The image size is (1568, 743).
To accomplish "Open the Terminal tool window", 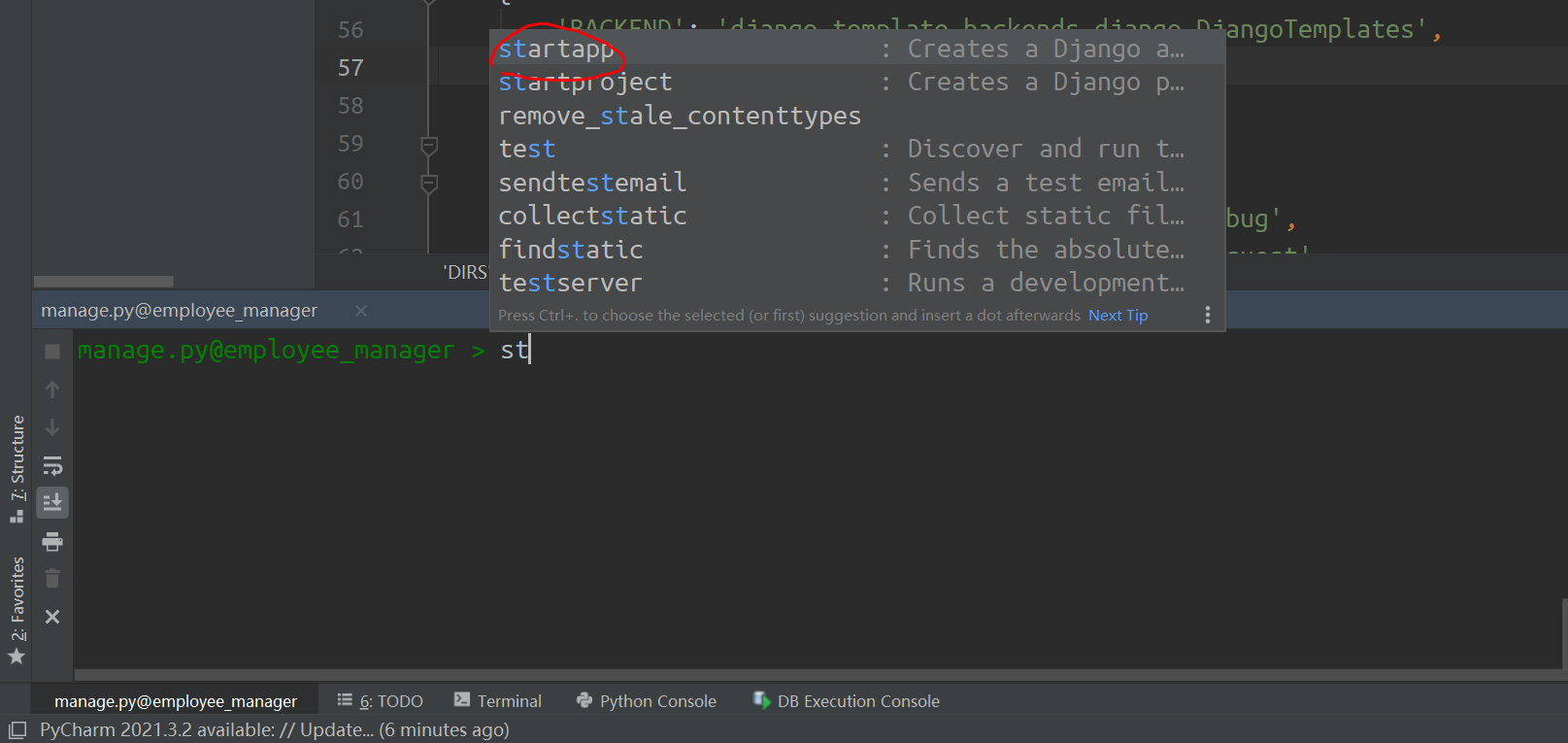I will point(497,701).
